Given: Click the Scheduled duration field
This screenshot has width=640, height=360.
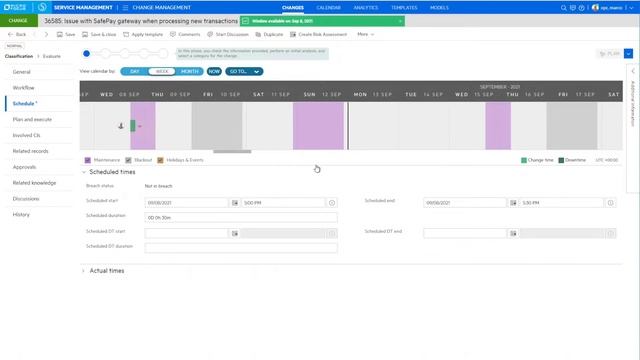Looking at the screenshot, I should pyautogui.click(x=241, y=218).
